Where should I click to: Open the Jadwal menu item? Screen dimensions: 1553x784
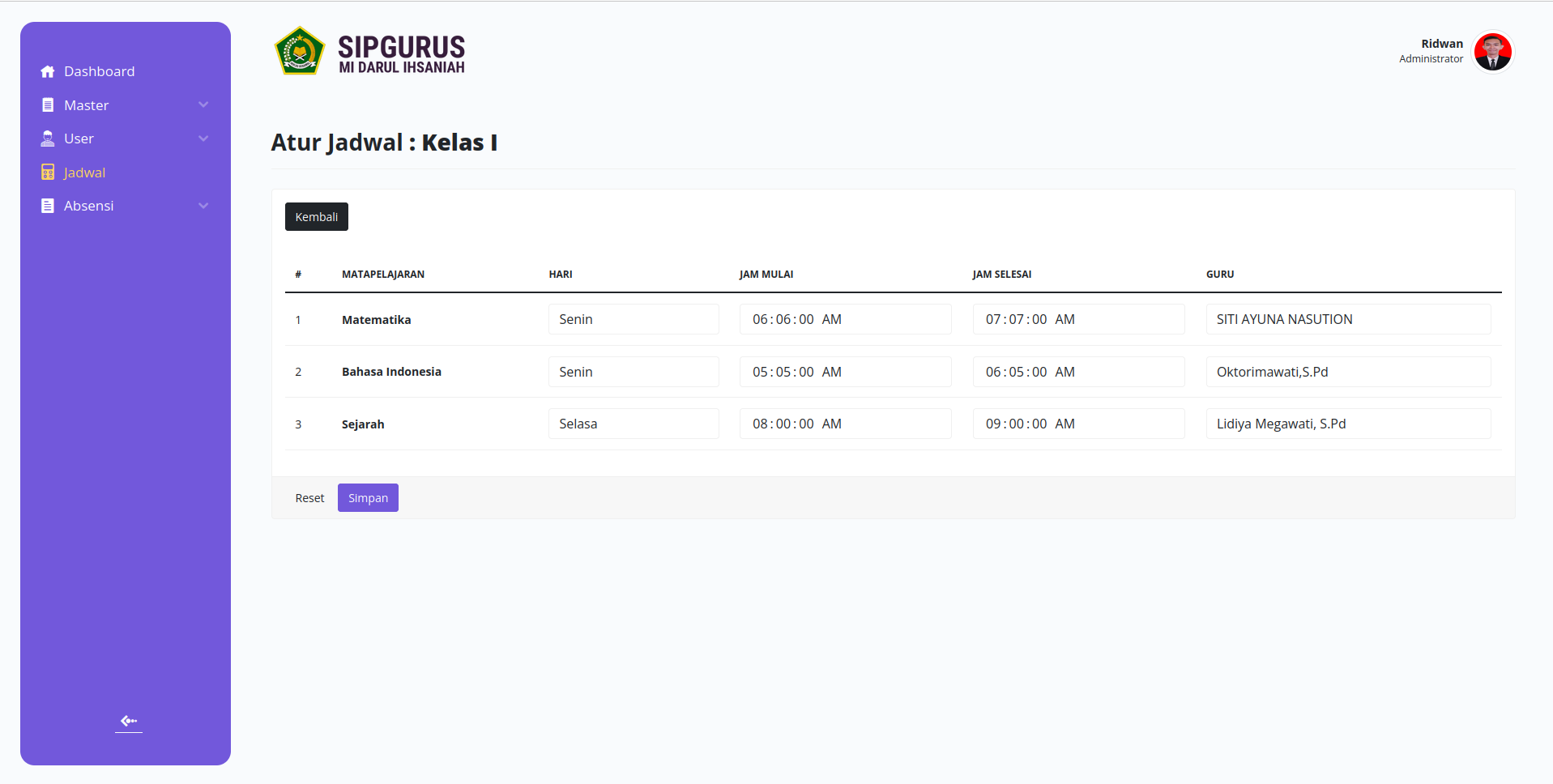(84, 173)
